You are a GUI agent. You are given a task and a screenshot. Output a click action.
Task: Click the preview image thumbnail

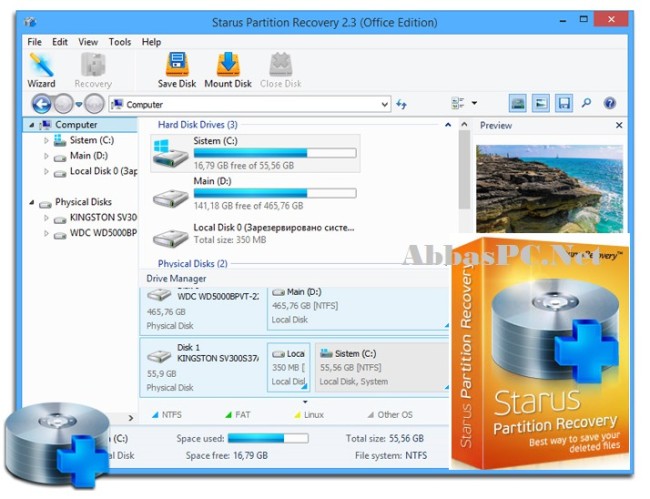[549, 189]
